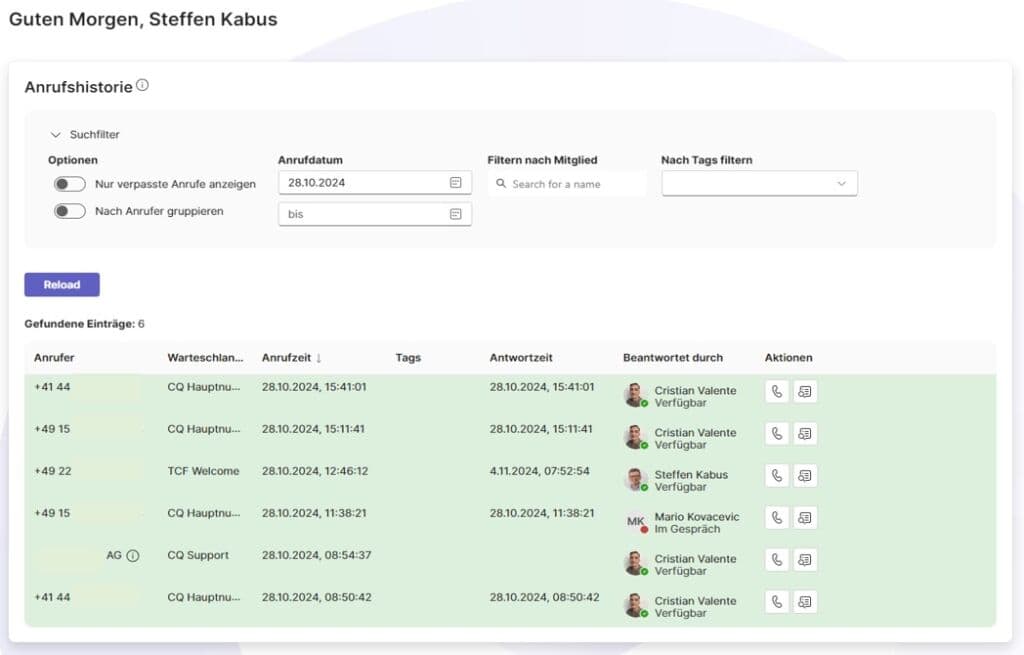
Task: Click the call time 28.10.2024, 11:38:21
Action: point(314,513)
